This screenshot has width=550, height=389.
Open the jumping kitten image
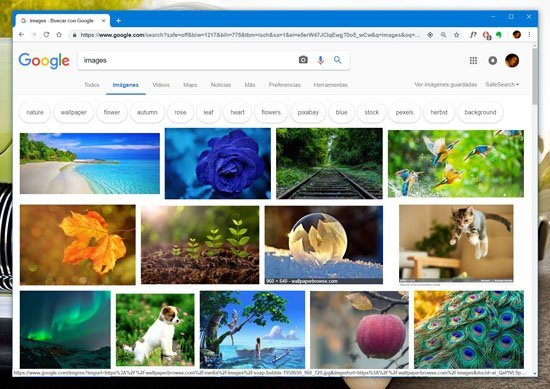(x=456, y=244)
